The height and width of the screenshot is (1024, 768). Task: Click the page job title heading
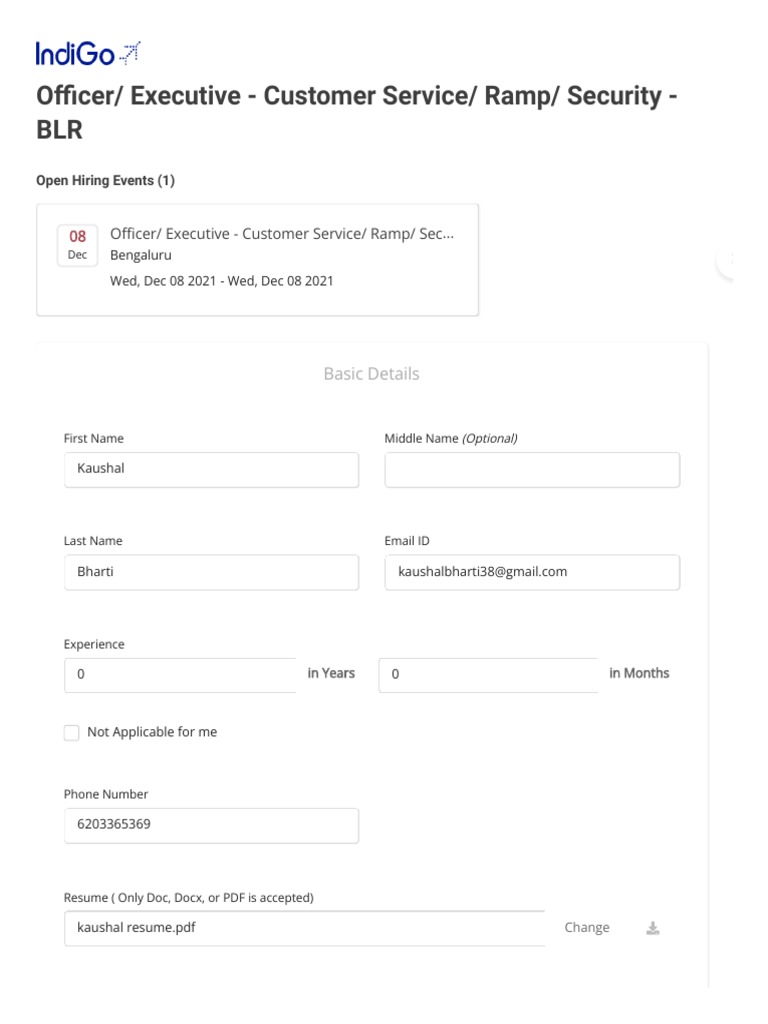point(357,112)
